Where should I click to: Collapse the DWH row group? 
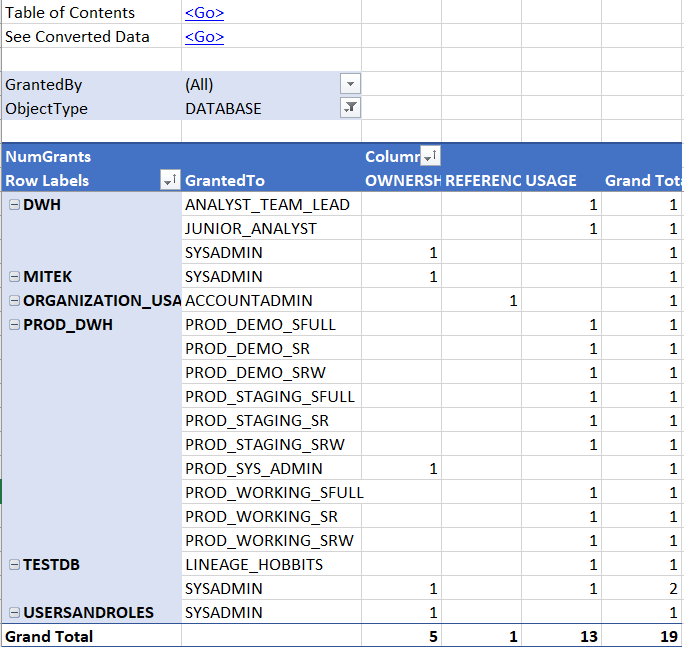coord(14,205)
